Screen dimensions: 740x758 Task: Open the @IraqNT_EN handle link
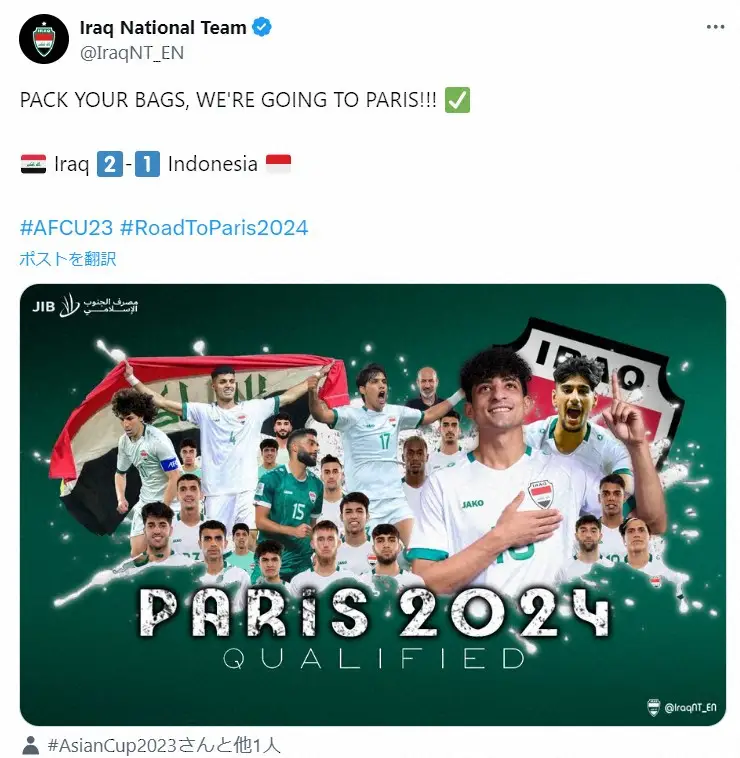[x=131, y=52]
